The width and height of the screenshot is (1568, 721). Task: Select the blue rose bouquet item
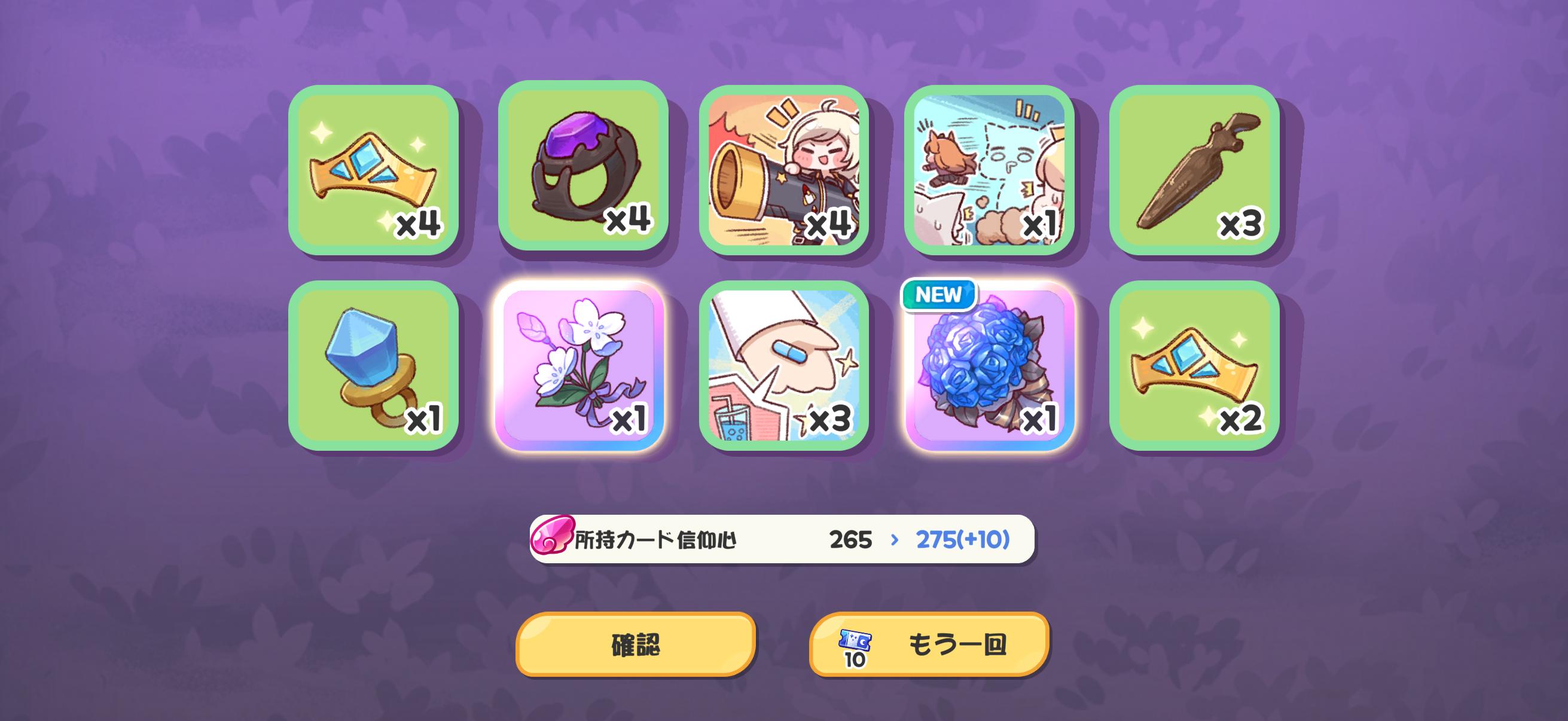pos(989,366)
